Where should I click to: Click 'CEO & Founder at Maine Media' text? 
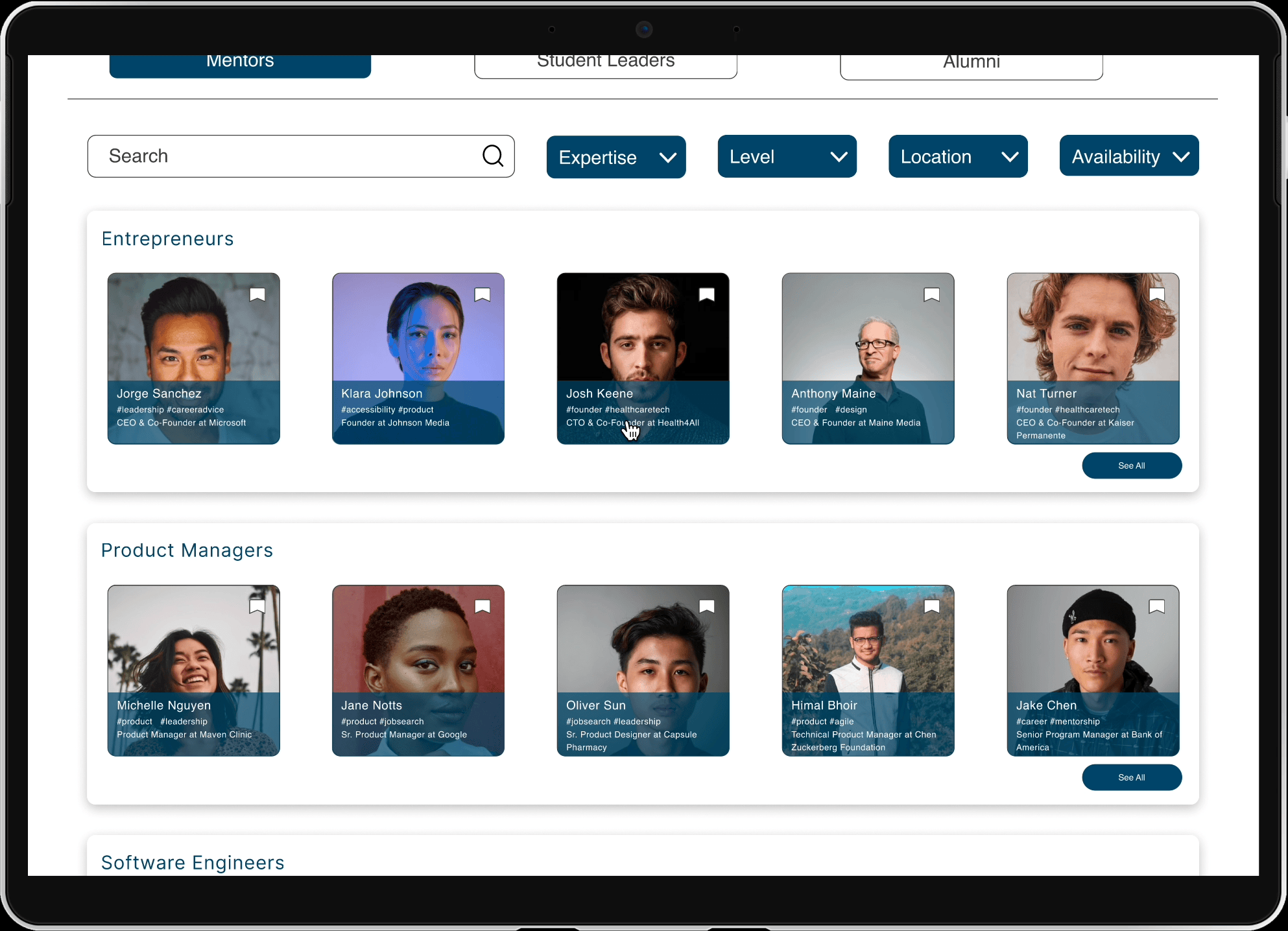coord(855,423)
